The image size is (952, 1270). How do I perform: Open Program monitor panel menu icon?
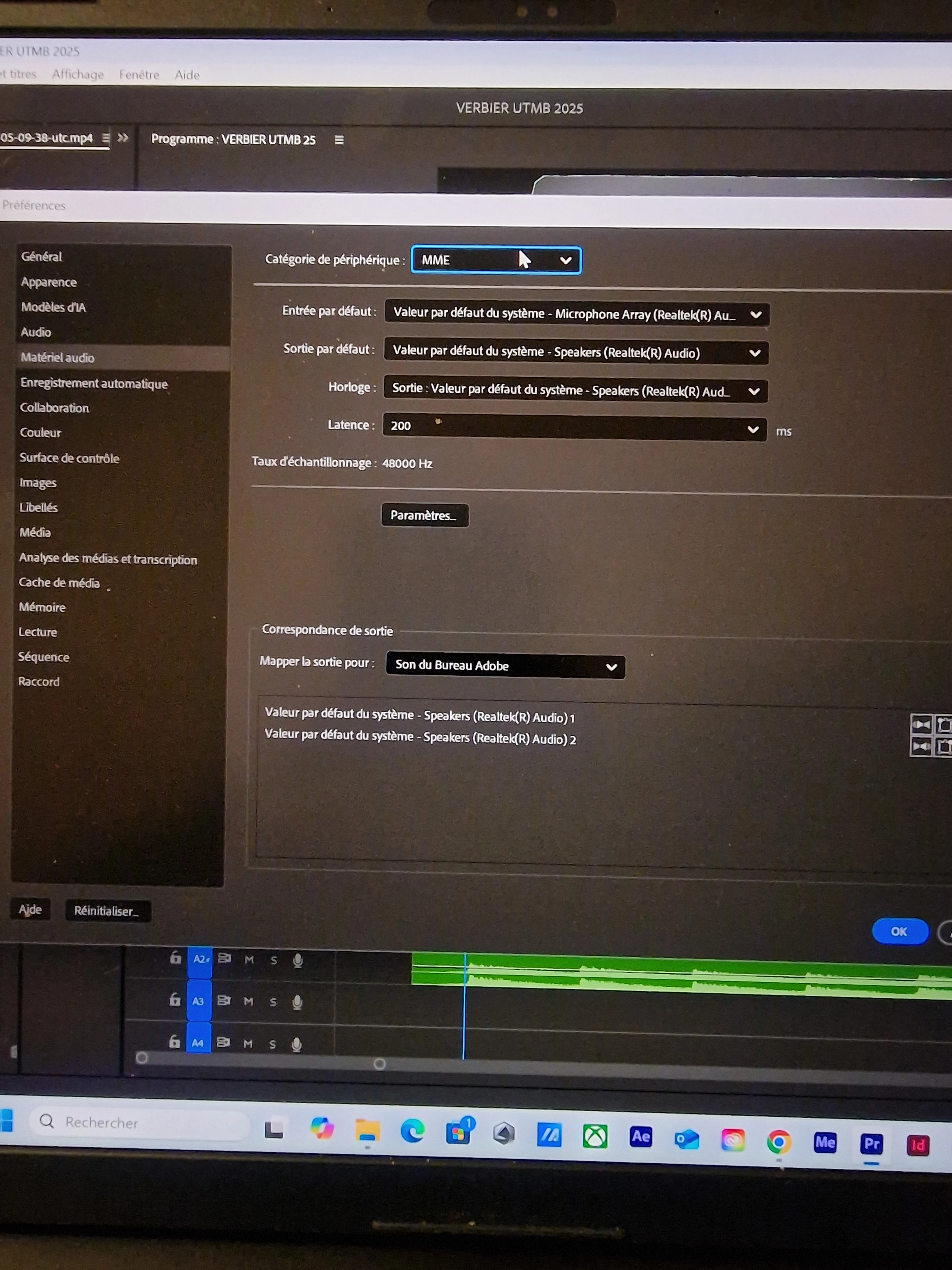click(339, 140)
